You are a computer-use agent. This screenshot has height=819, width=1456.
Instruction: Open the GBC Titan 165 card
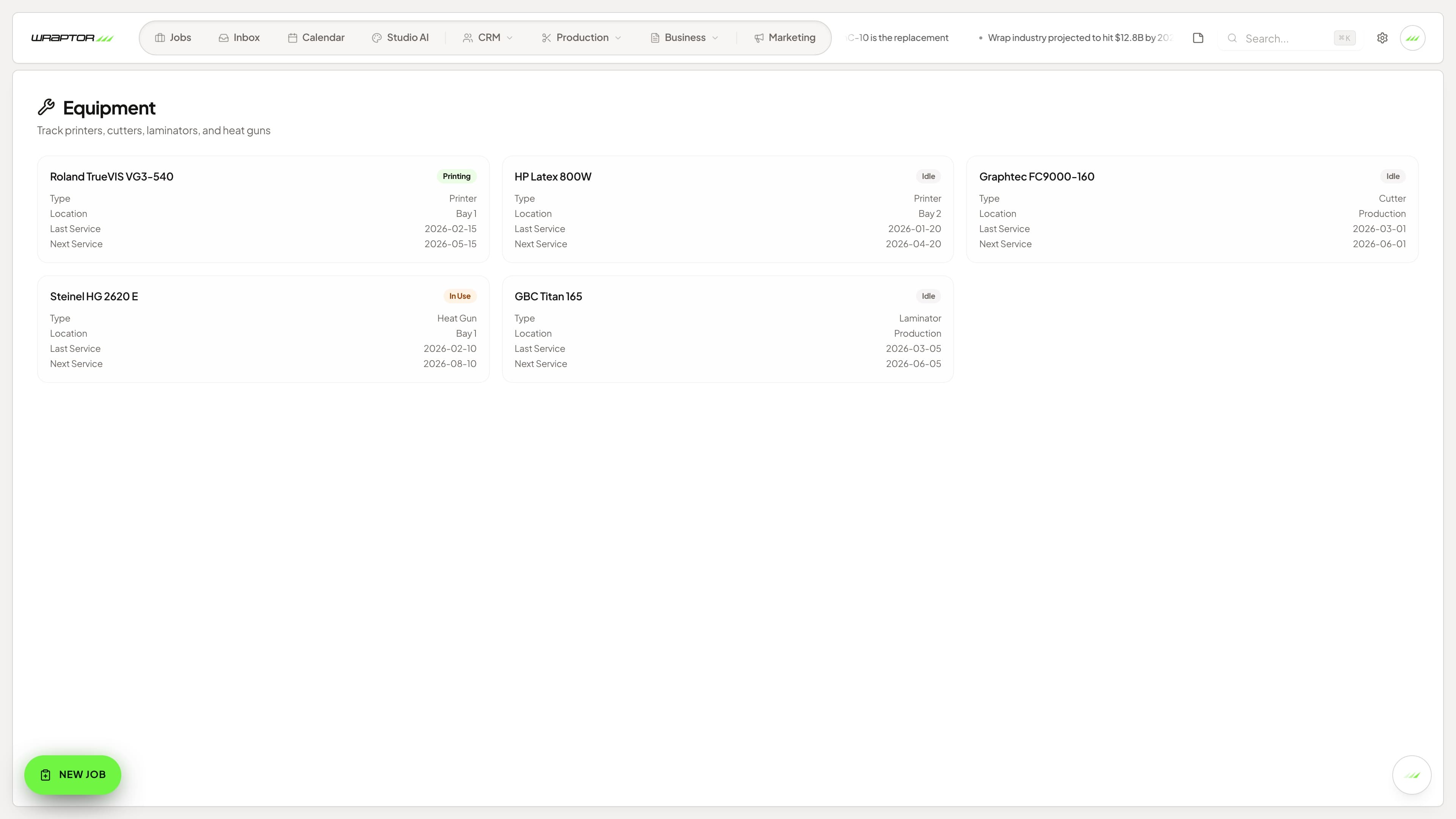click(x=728, y=329)
